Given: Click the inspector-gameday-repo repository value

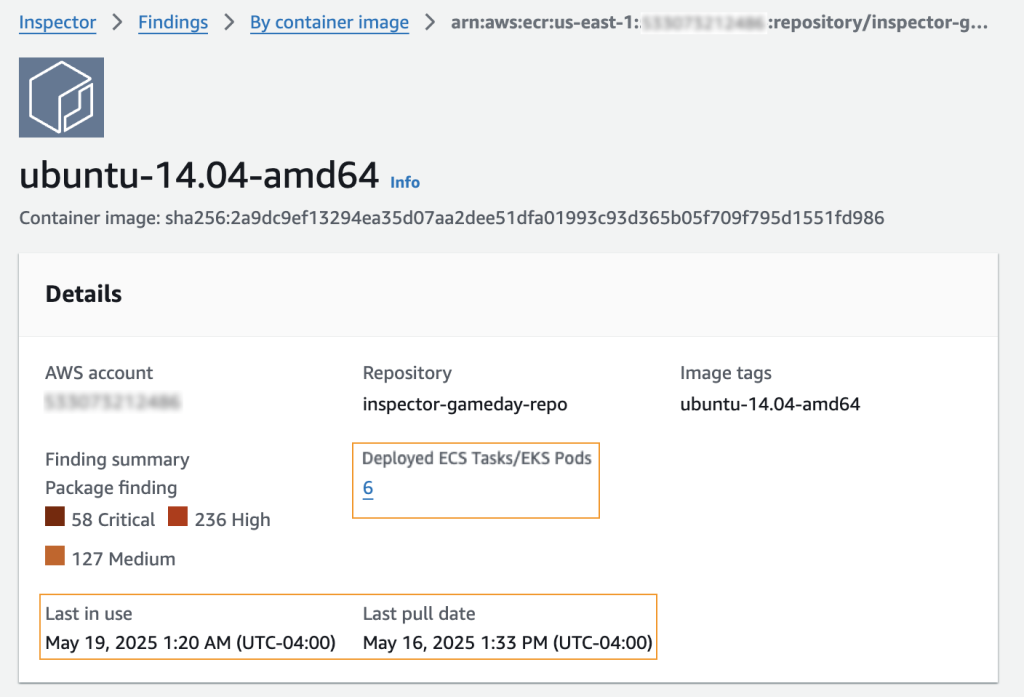Looking at the screenshot, I should click(x=465, y=404).
